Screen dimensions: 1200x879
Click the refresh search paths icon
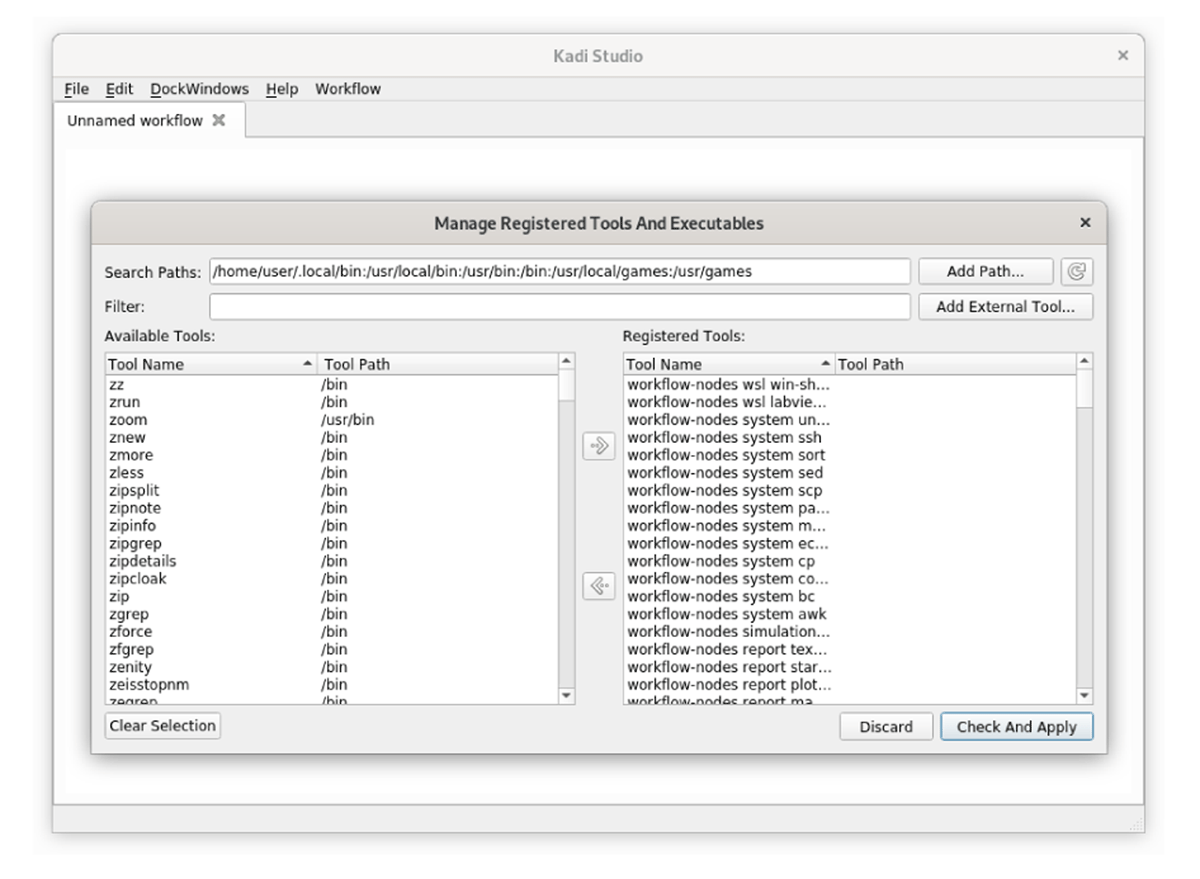point(1077,272)
